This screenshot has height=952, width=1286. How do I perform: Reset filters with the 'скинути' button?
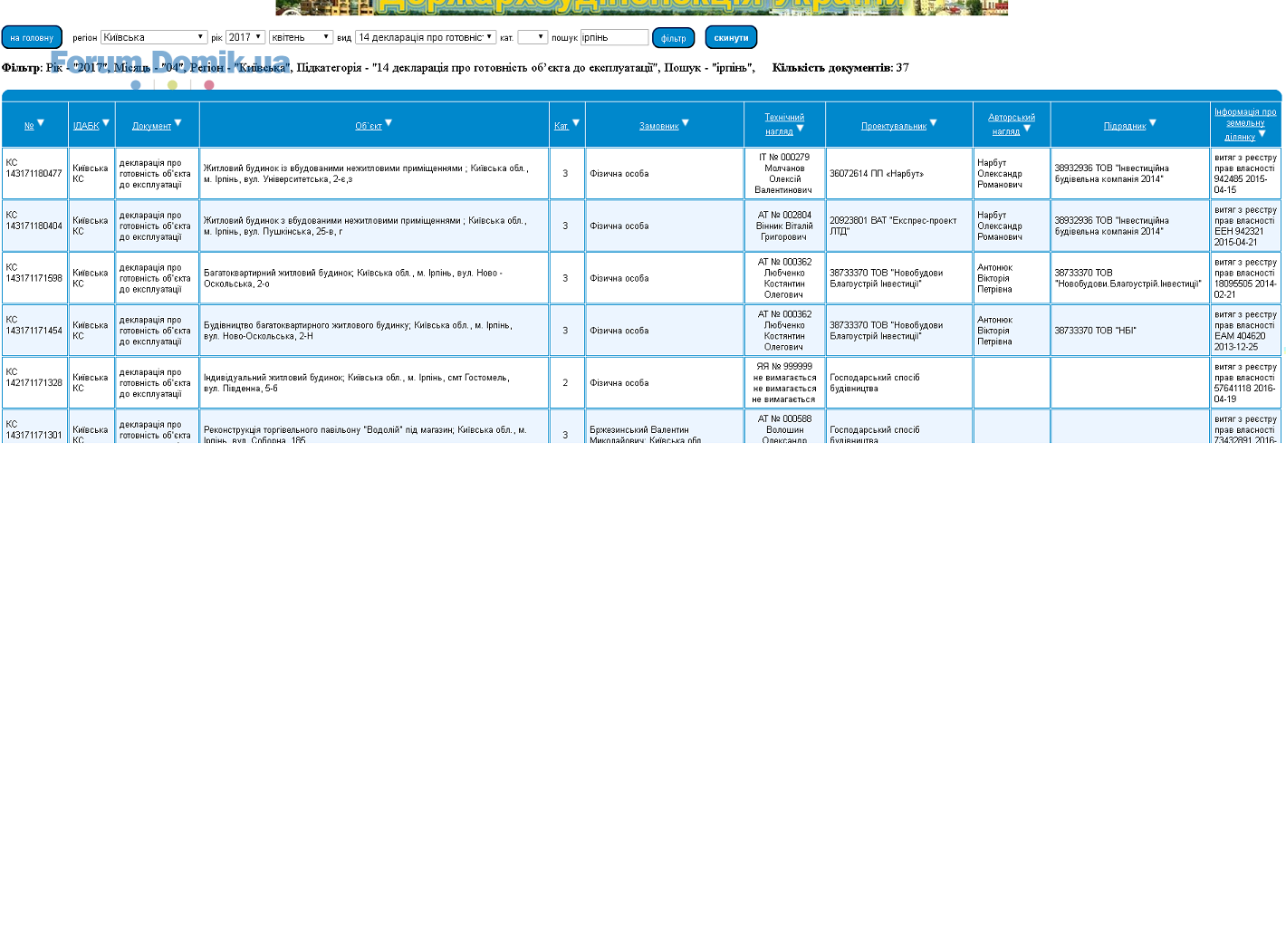pos(731,37)
